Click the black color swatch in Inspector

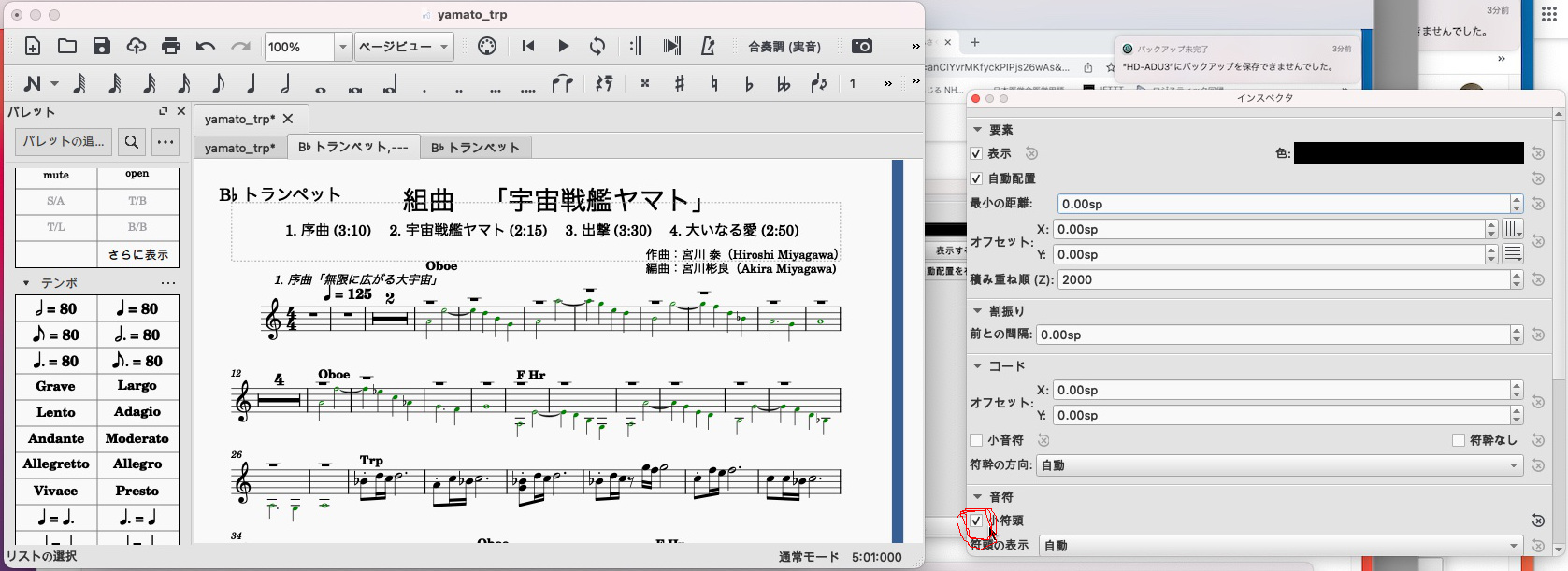pos(1408,153)
